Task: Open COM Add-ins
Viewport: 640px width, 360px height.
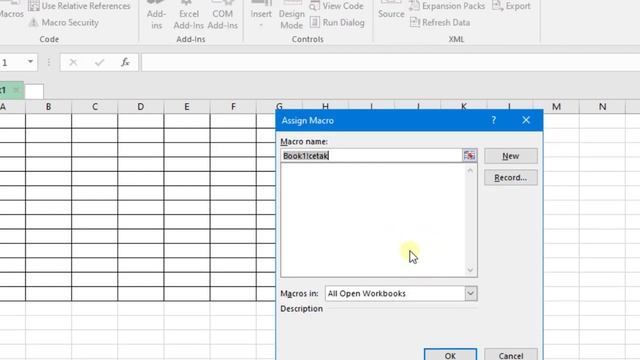Action: point(222,16)
